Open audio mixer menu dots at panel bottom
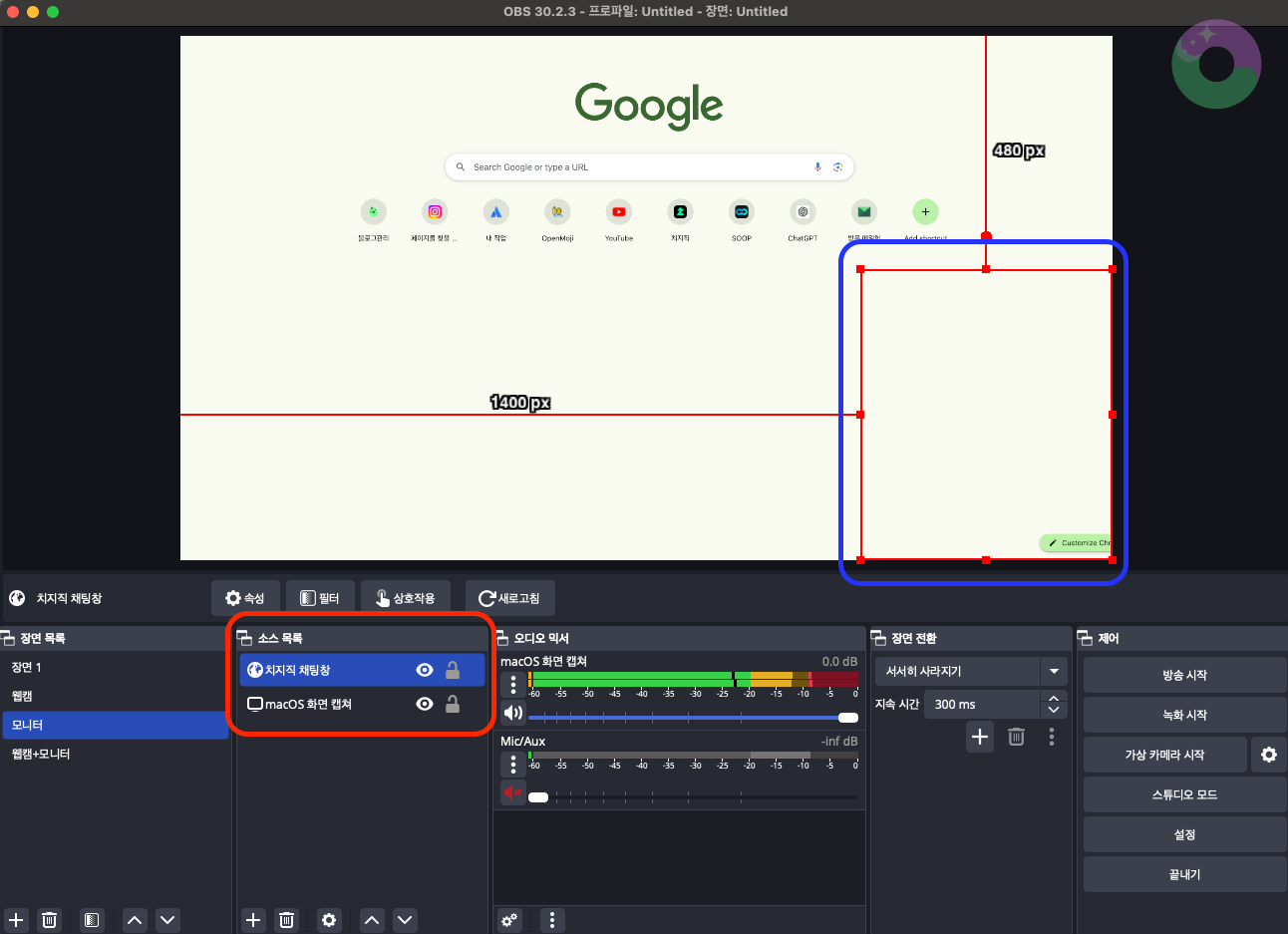This screenshot has width=1288, height=934. click(552, 920)
